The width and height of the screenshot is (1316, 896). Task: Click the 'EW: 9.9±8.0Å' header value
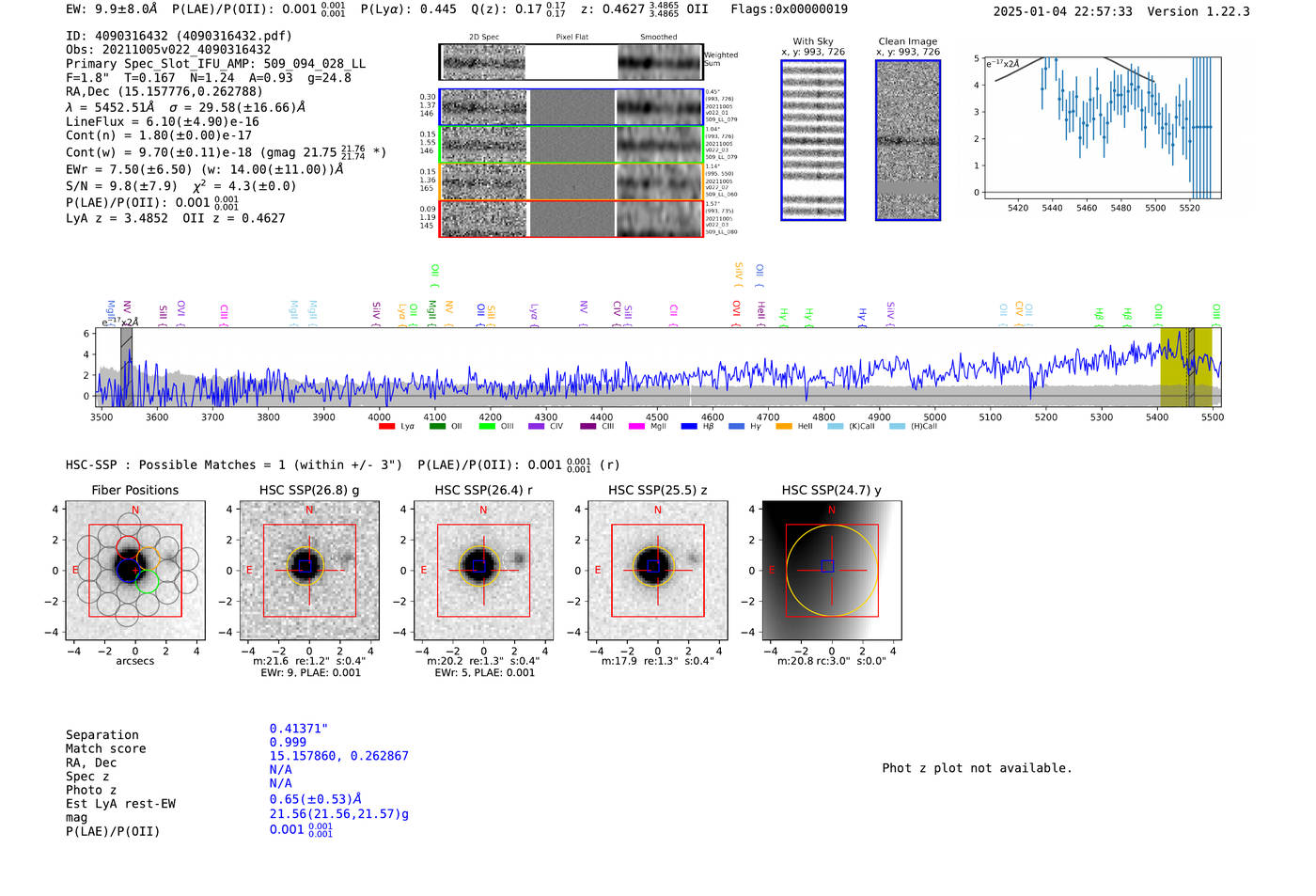click(x=112, y=9)
